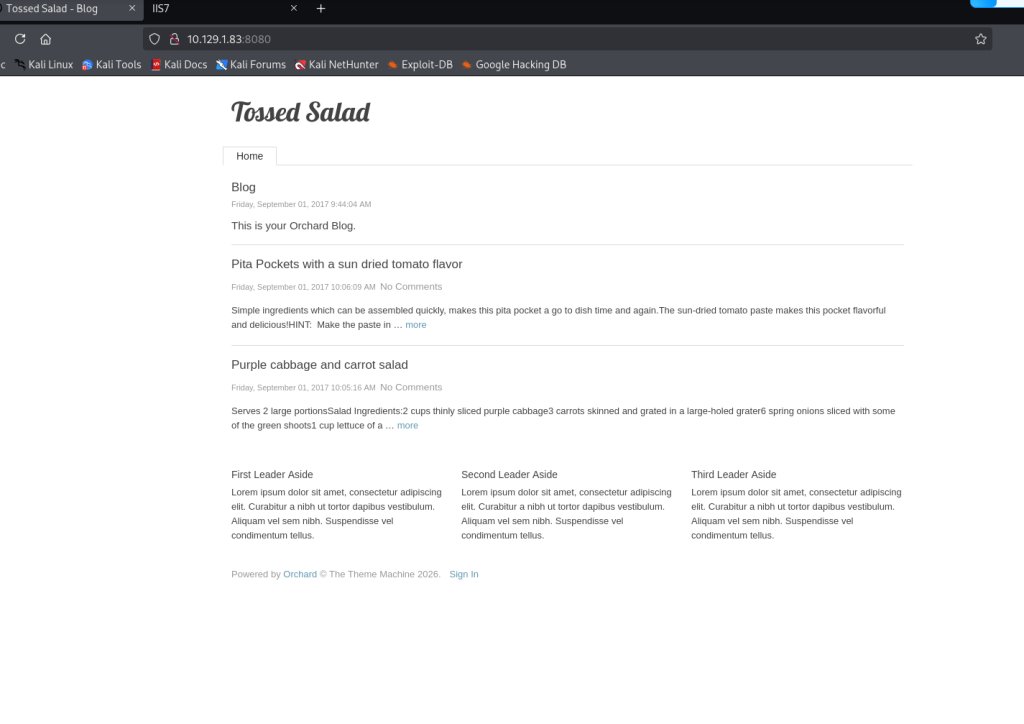Viewport: 1024px width, 724px height.
Task: Open the Exploit-DB bookmark
Action: coord(420,65)
